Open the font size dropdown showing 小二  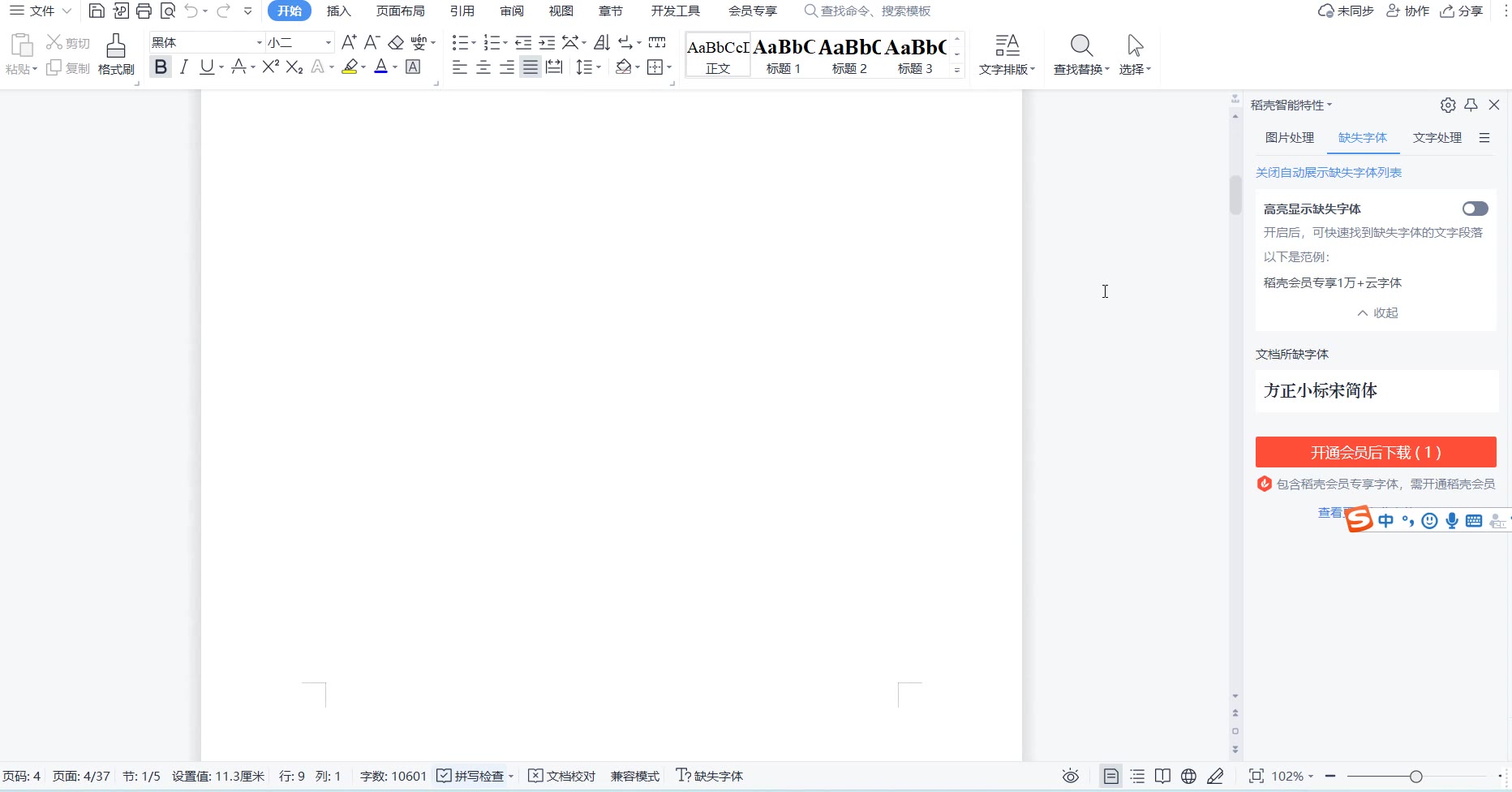click(x=329, y=42)
